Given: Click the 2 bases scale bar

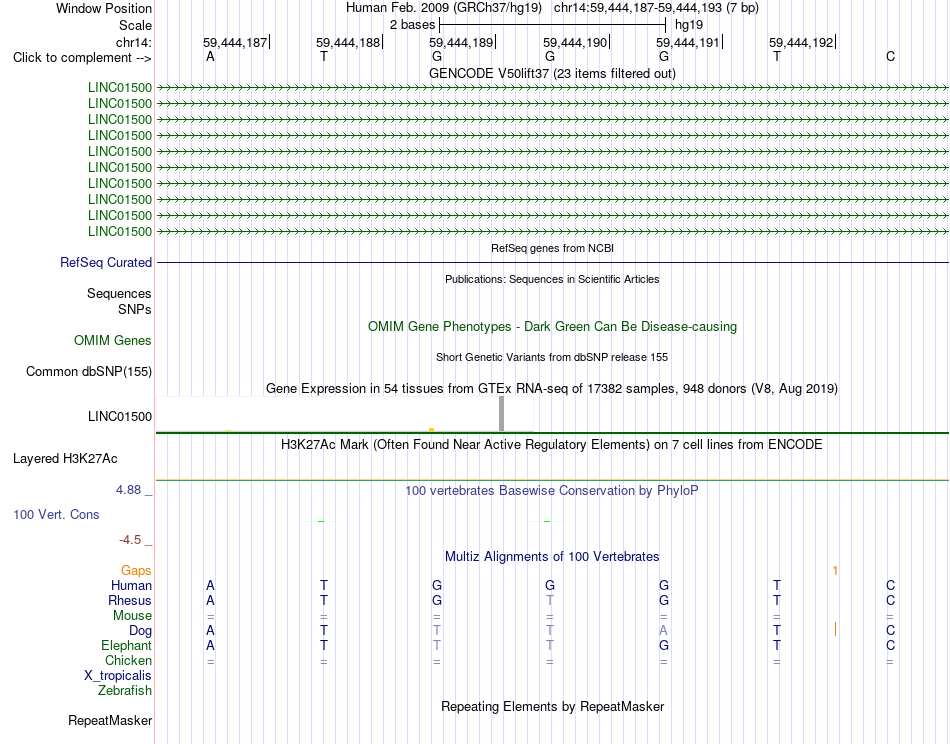Looking at the screenshot, I should click(553, 25).
